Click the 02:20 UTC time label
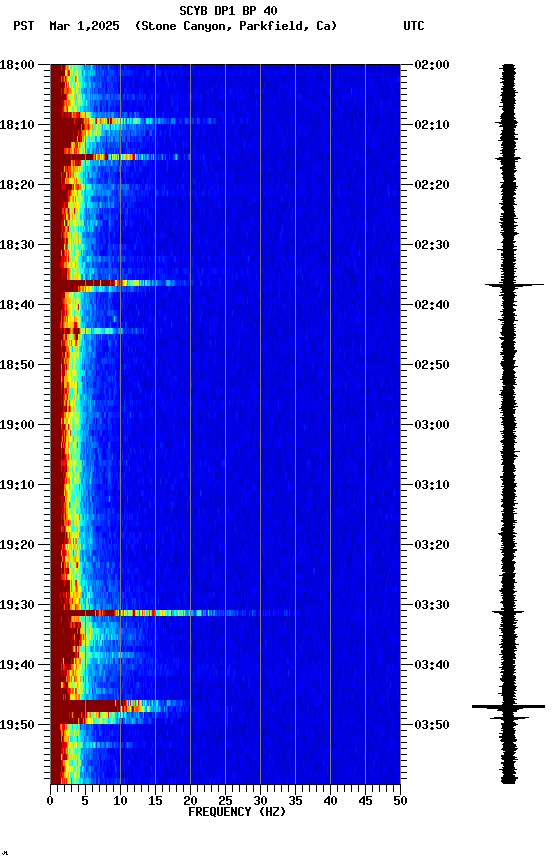The width and height of the screenshot is (552, 864). [x=432, y=185]
